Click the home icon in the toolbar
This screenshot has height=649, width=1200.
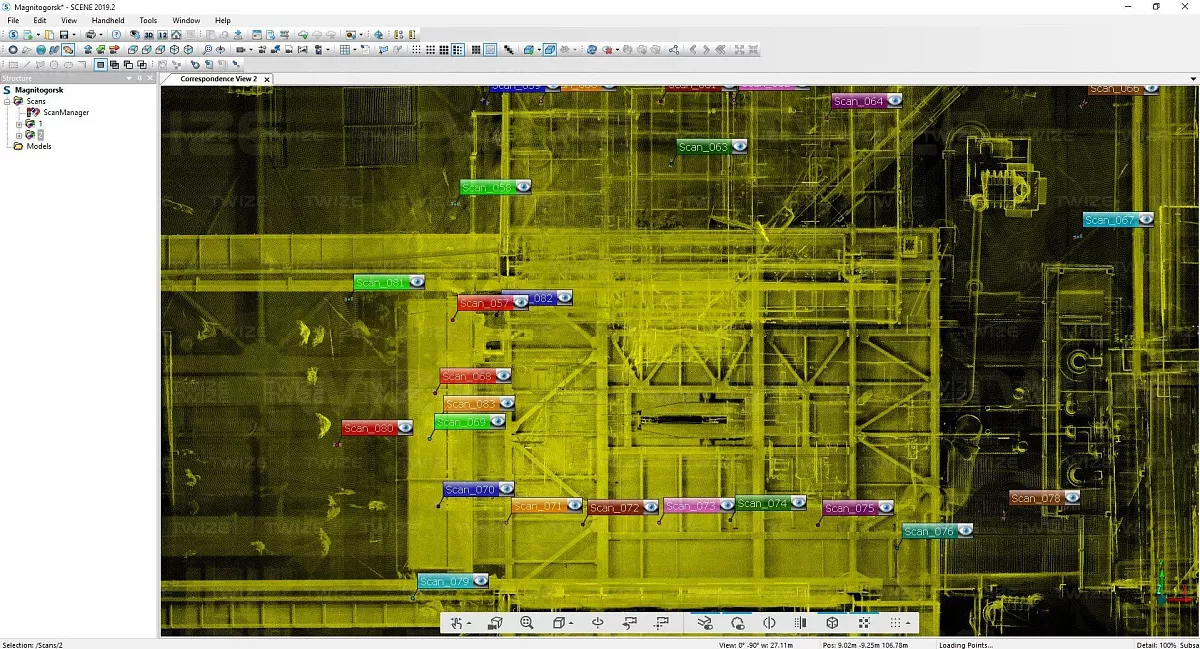pos(175,35)
